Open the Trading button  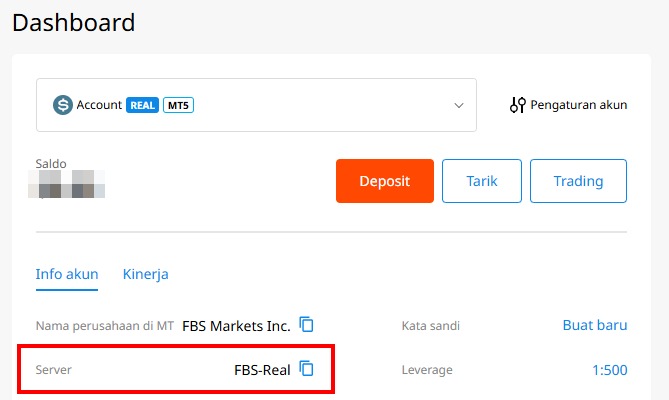[x=578, y=181]
